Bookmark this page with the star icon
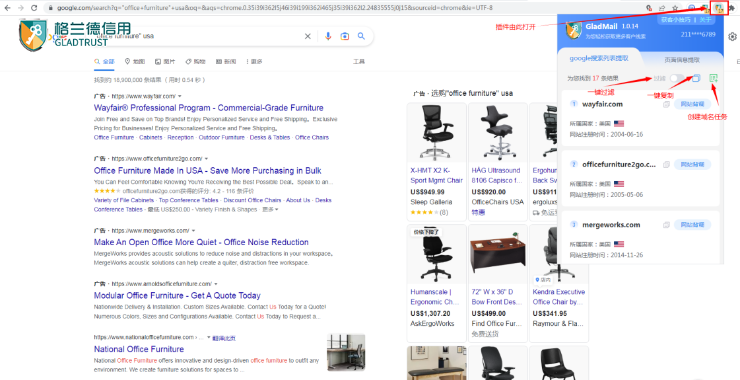The width and height of the screenshot is (740, 380). [x=675, y=8]
